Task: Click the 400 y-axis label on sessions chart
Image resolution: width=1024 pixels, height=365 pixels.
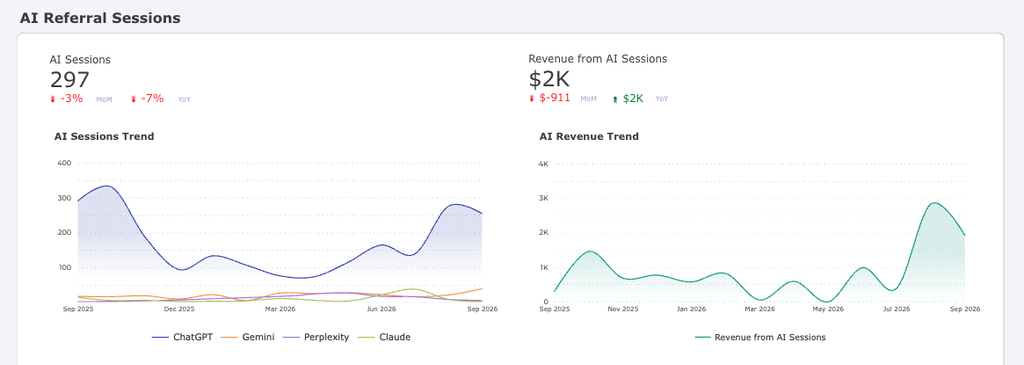Action: (x=65, y=163)
